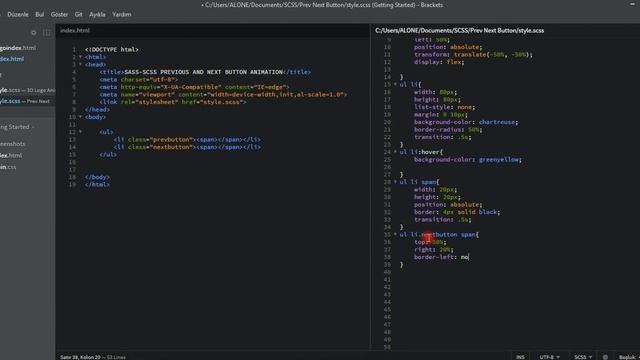Click the 'black' border color value

pos(488,212)
